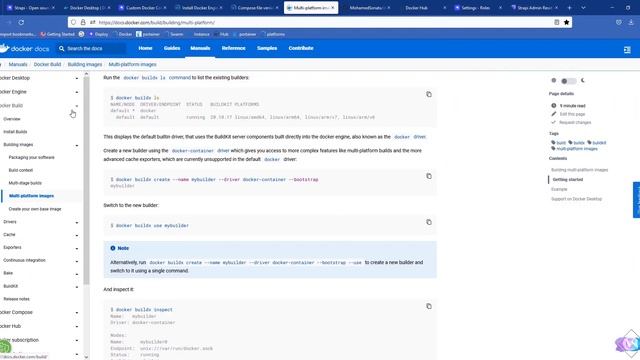Open Packaging your software sidebar link
This screenshot has height=360, width=640.
point(31,158)
